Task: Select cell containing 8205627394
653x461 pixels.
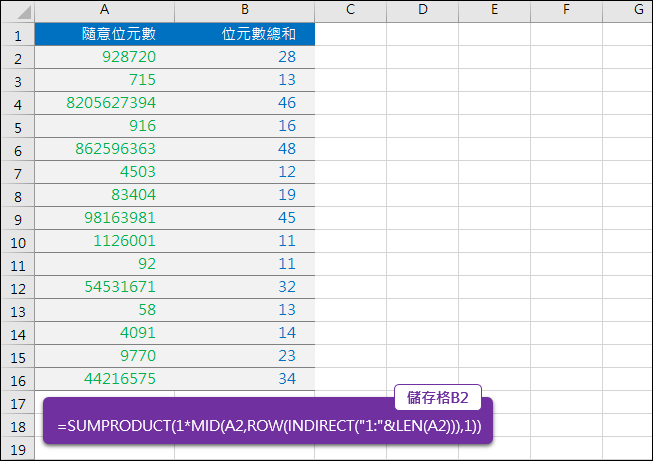Action: 105,103
